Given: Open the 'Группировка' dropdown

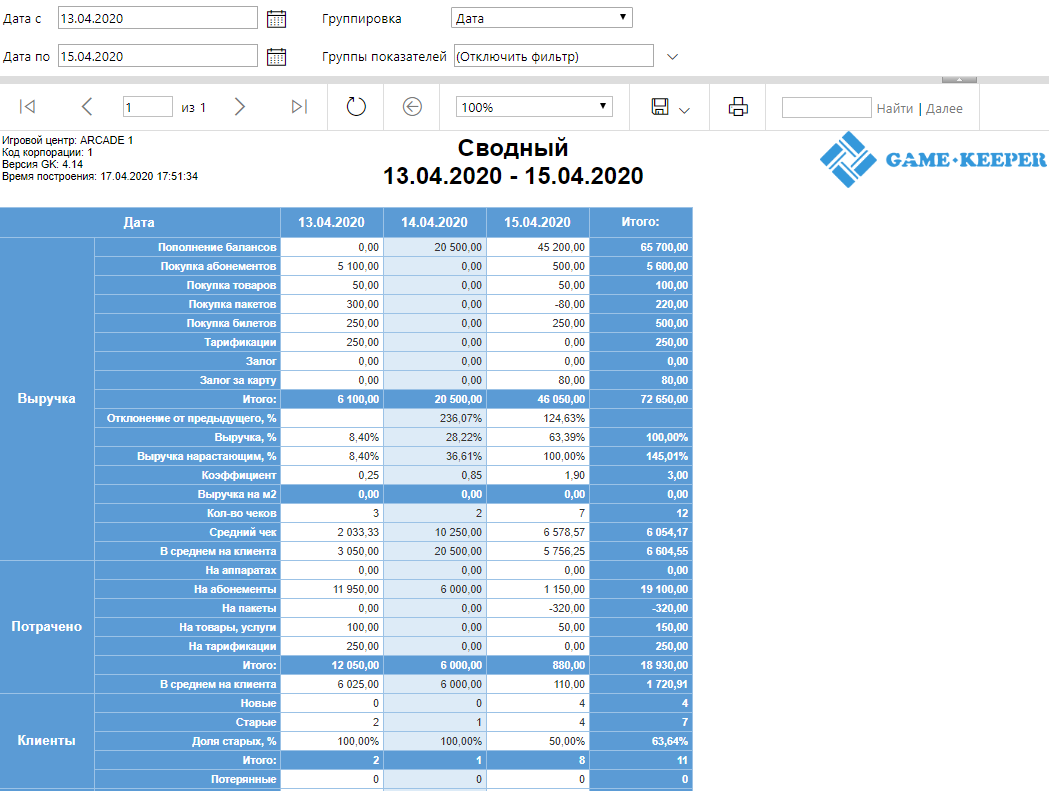Looking at the screenshot, I should [x=542, y=18].
